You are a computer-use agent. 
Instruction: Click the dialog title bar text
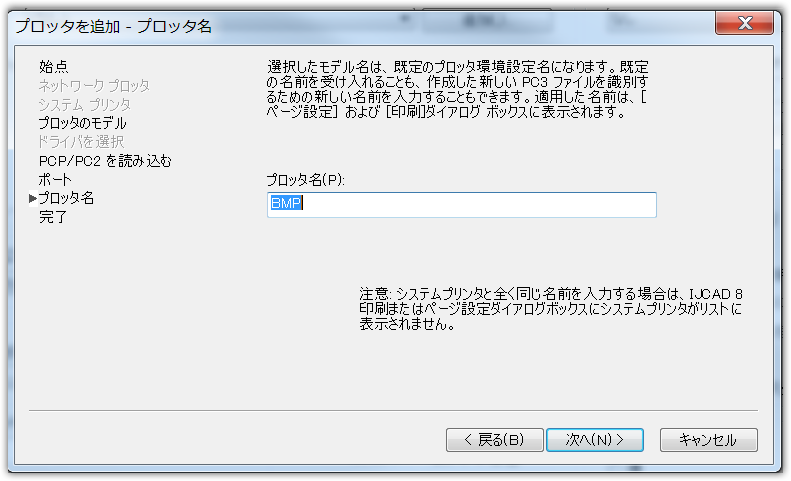click(x=113, y=26)
